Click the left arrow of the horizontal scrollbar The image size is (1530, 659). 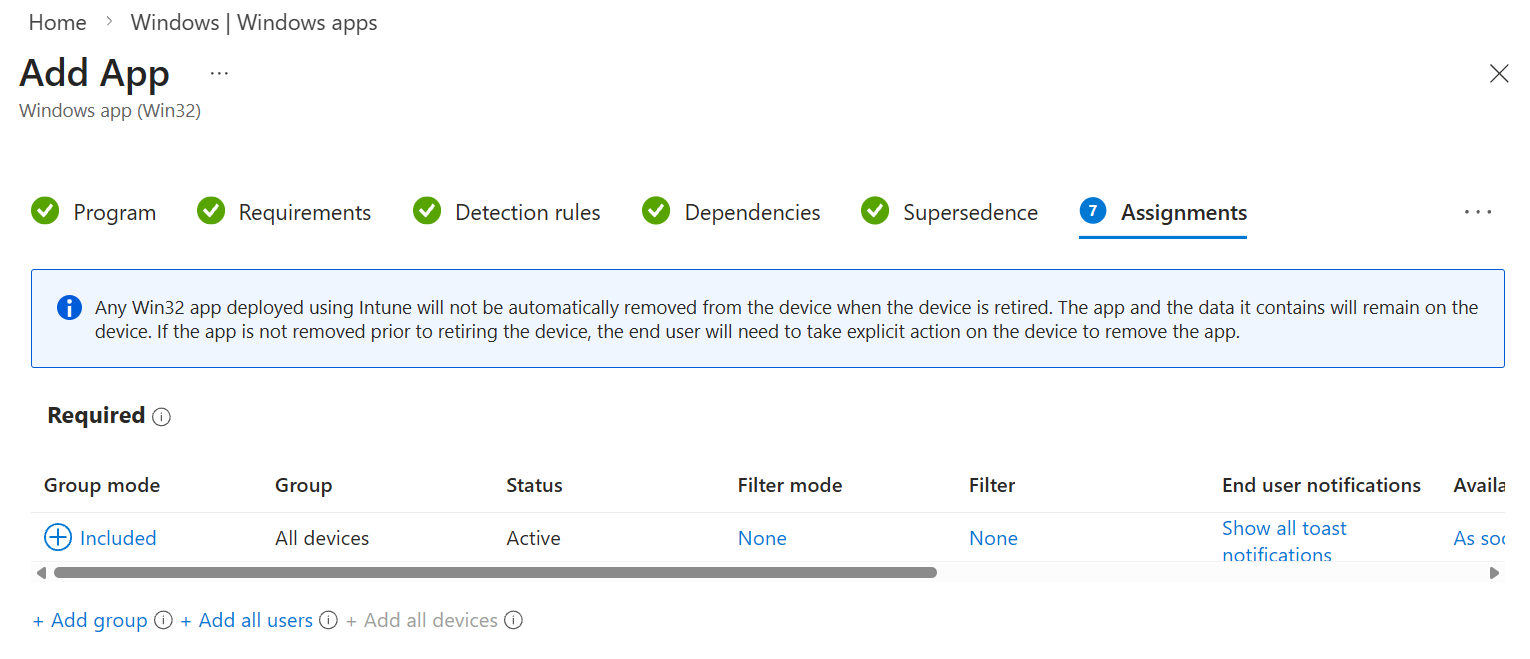41,572
